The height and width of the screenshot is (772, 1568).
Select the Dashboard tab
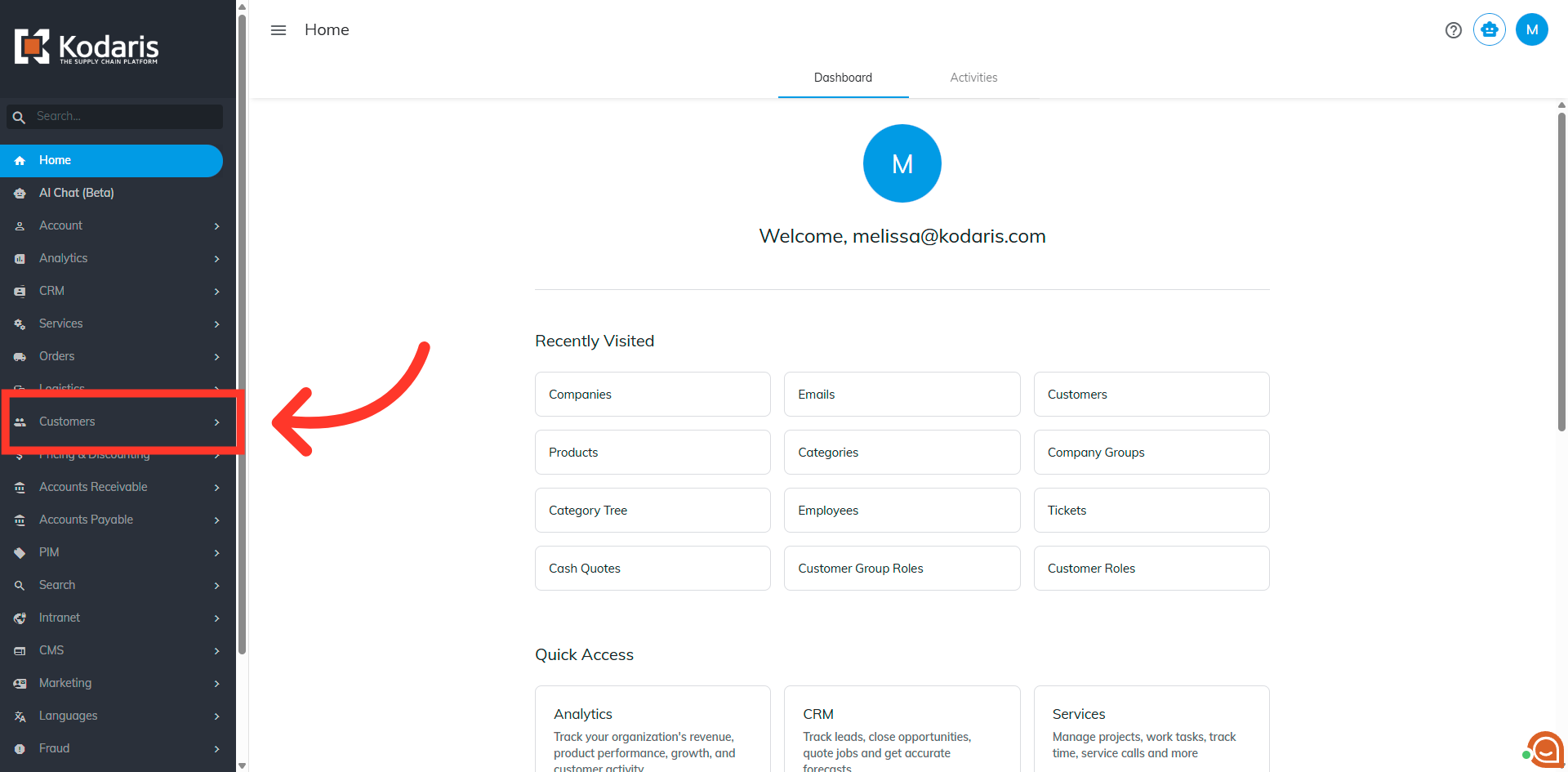coord(843,78)
